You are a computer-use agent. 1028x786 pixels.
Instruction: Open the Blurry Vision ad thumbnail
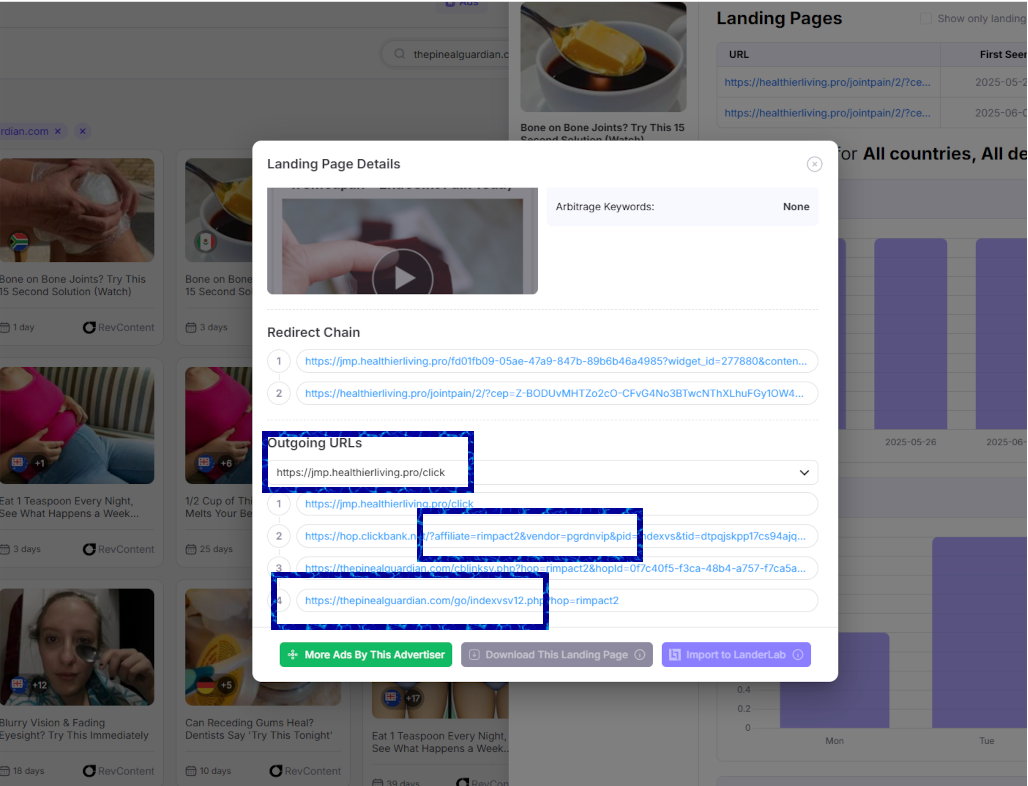(77, 647)
